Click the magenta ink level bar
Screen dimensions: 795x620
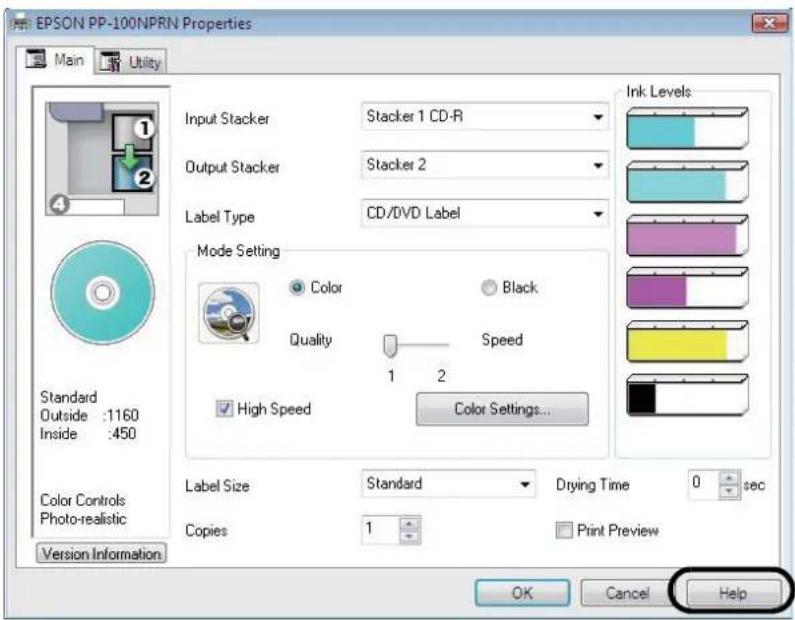point(688,288)
